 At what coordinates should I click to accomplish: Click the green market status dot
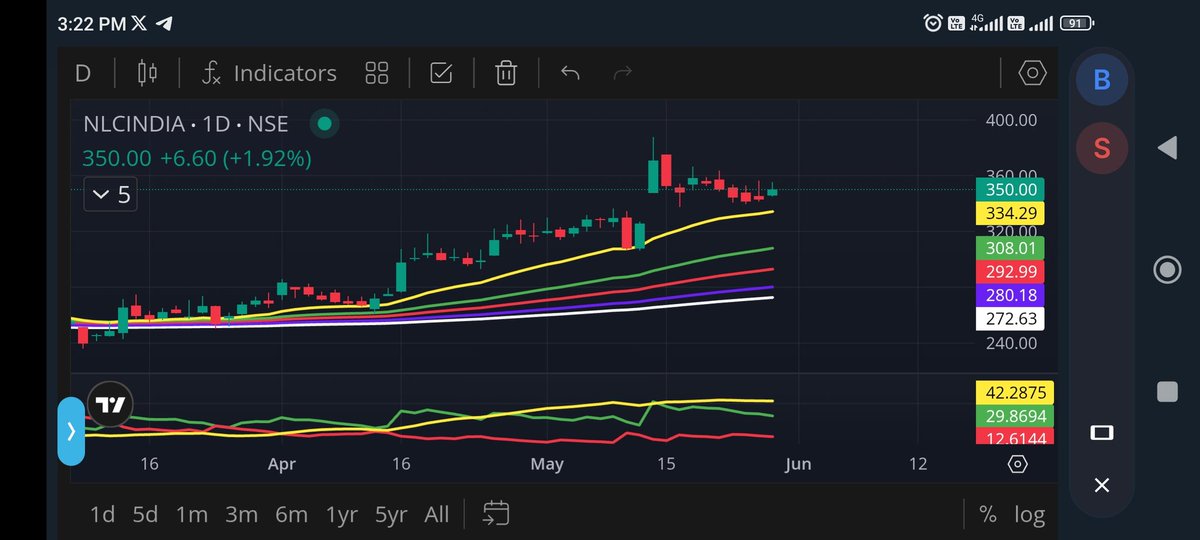323,125
